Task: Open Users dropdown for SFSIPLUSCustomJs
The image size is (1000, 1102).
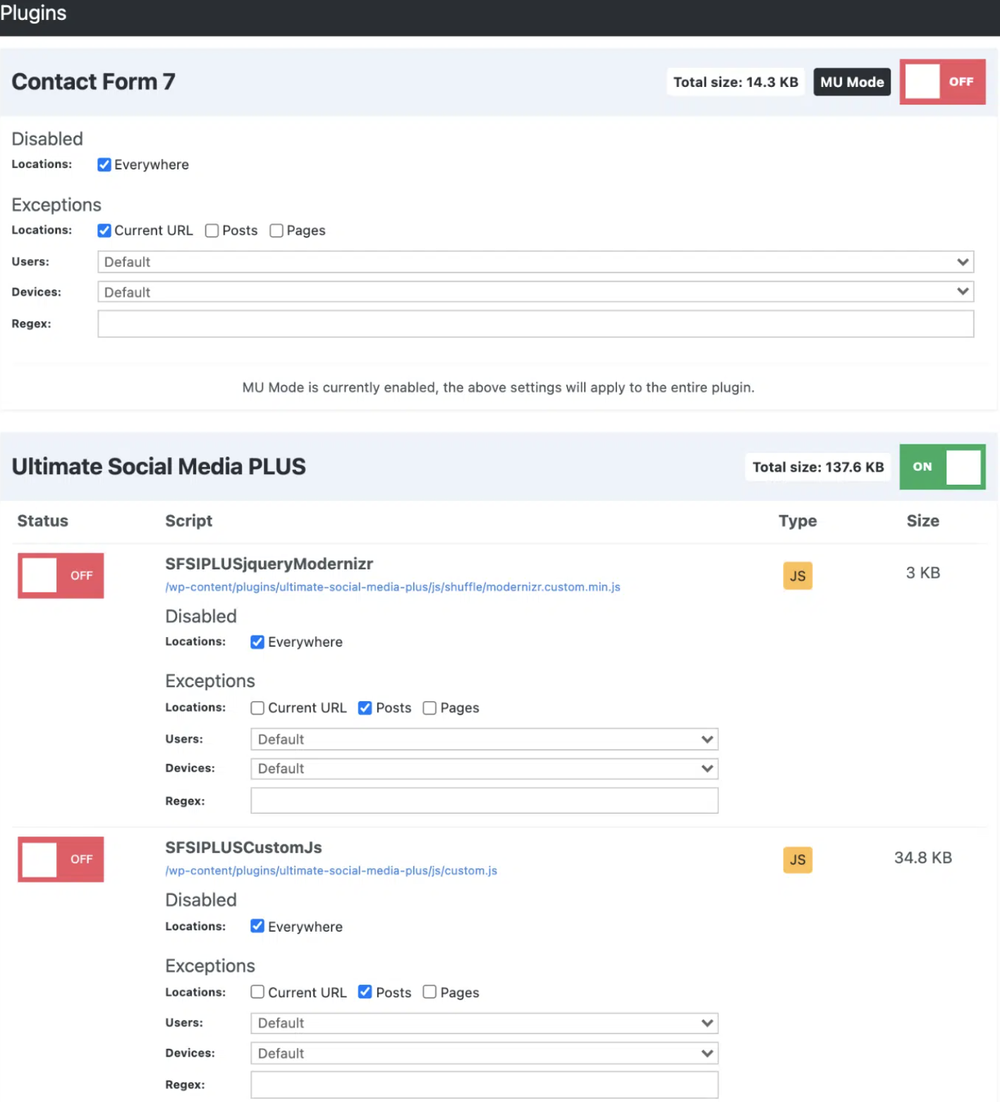Action: pos(484,1023)
